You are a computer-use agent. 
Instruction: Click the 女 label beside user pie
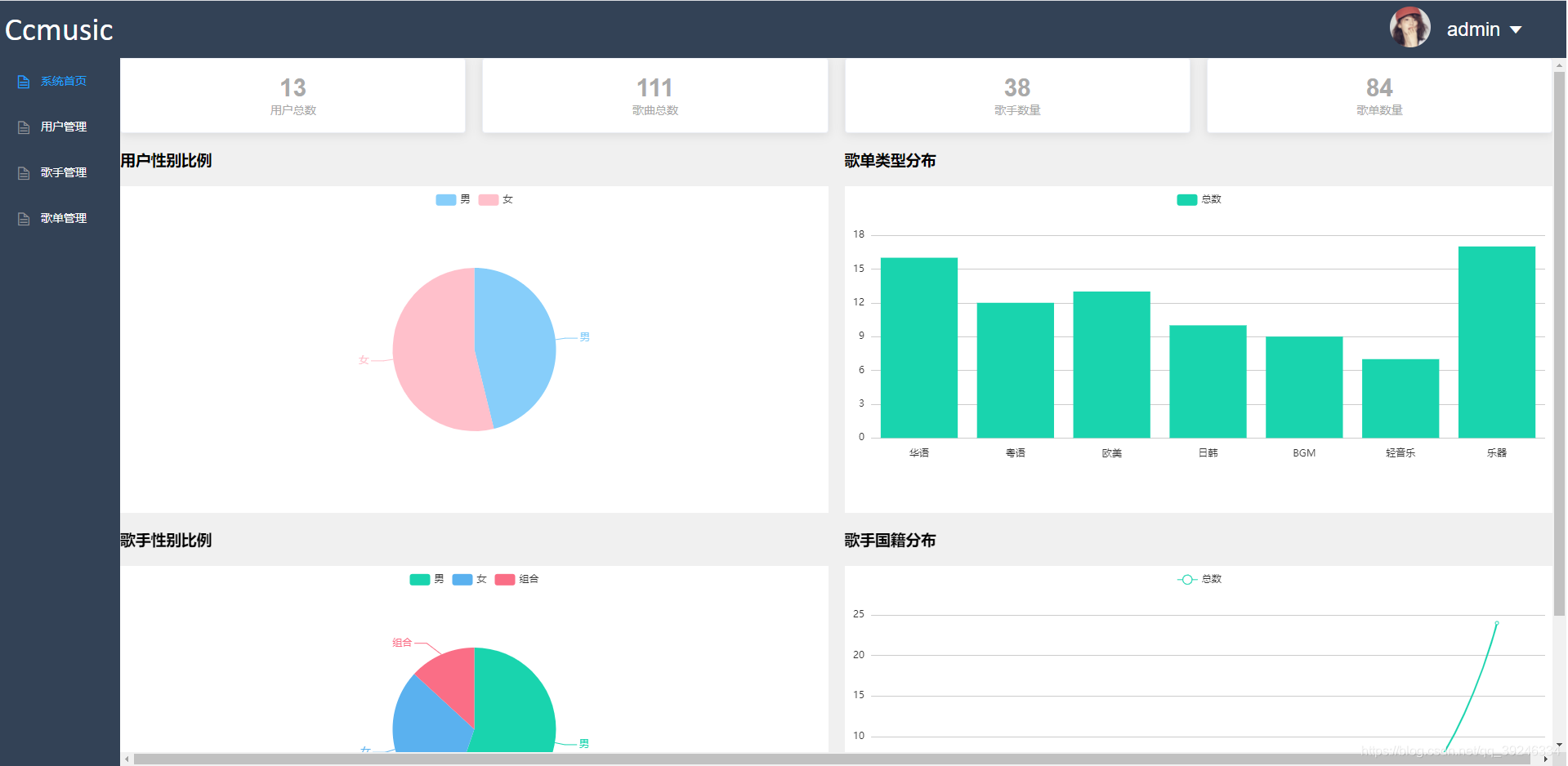[364, 360]
